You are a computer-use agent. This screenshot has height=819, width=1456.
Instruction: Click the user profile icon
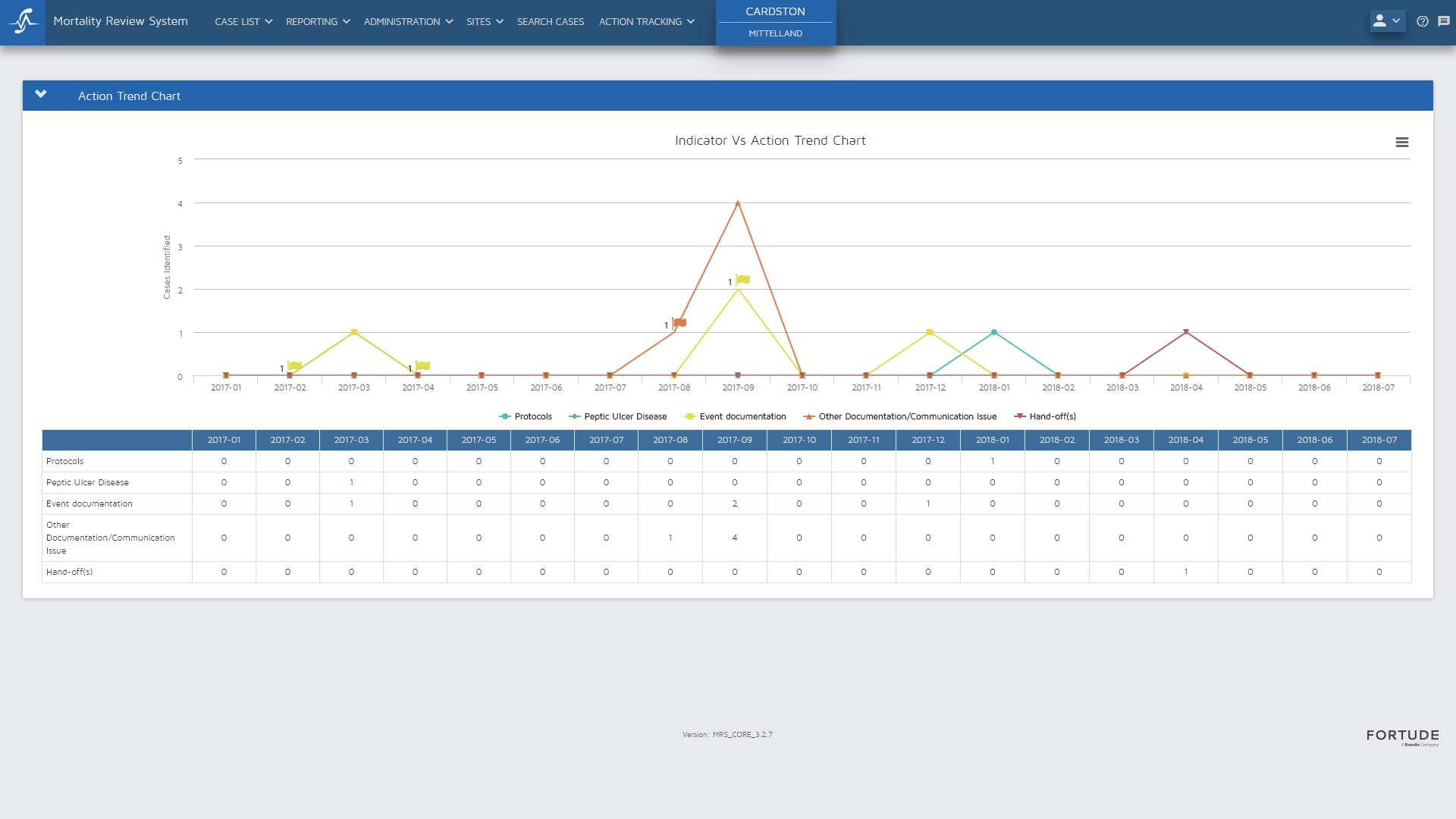pos(1379,21)
